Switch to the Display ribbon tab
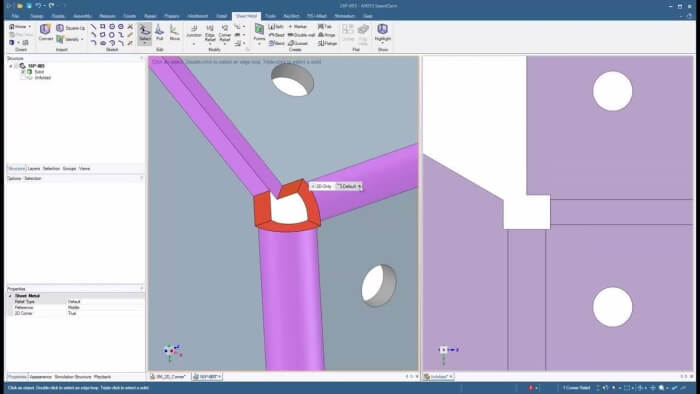The width and height of the screenshot is (700, 394). pos(58,16)
